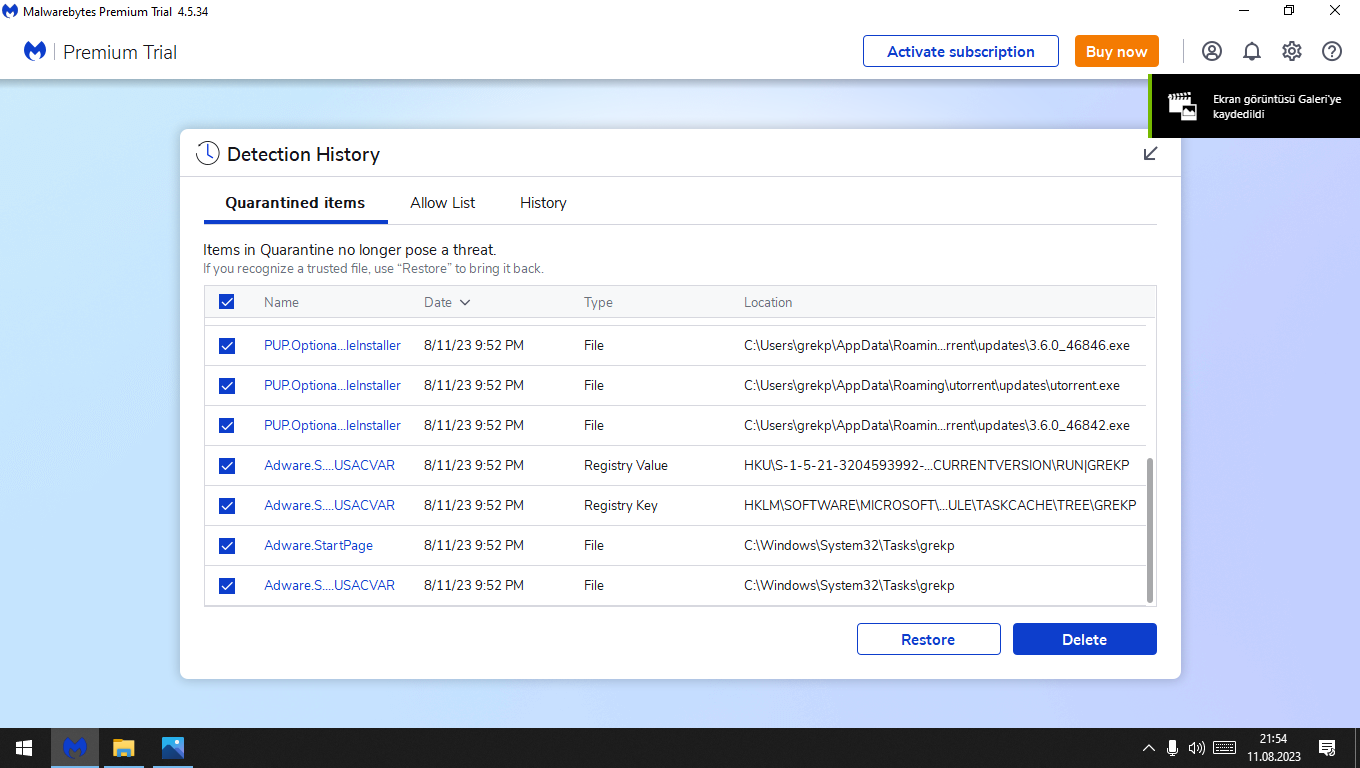The width and height of the screenshot is (1360, 768).
Task: Click the HKLM location ending in TREE\GREKP
Action: click(x=940, y=506)
